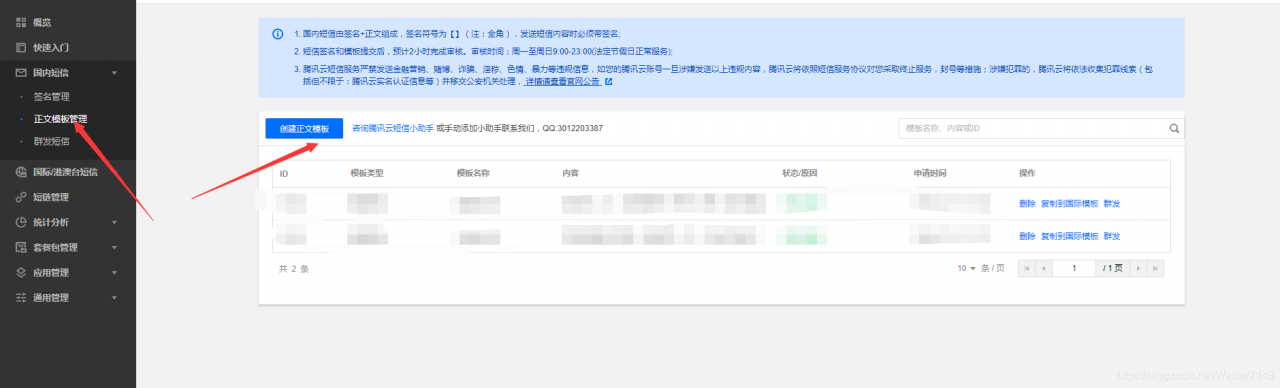Select 正文模板管理 in the sidebar
The height and width of the screenshot is (388, 1280).
pos(60,119)
